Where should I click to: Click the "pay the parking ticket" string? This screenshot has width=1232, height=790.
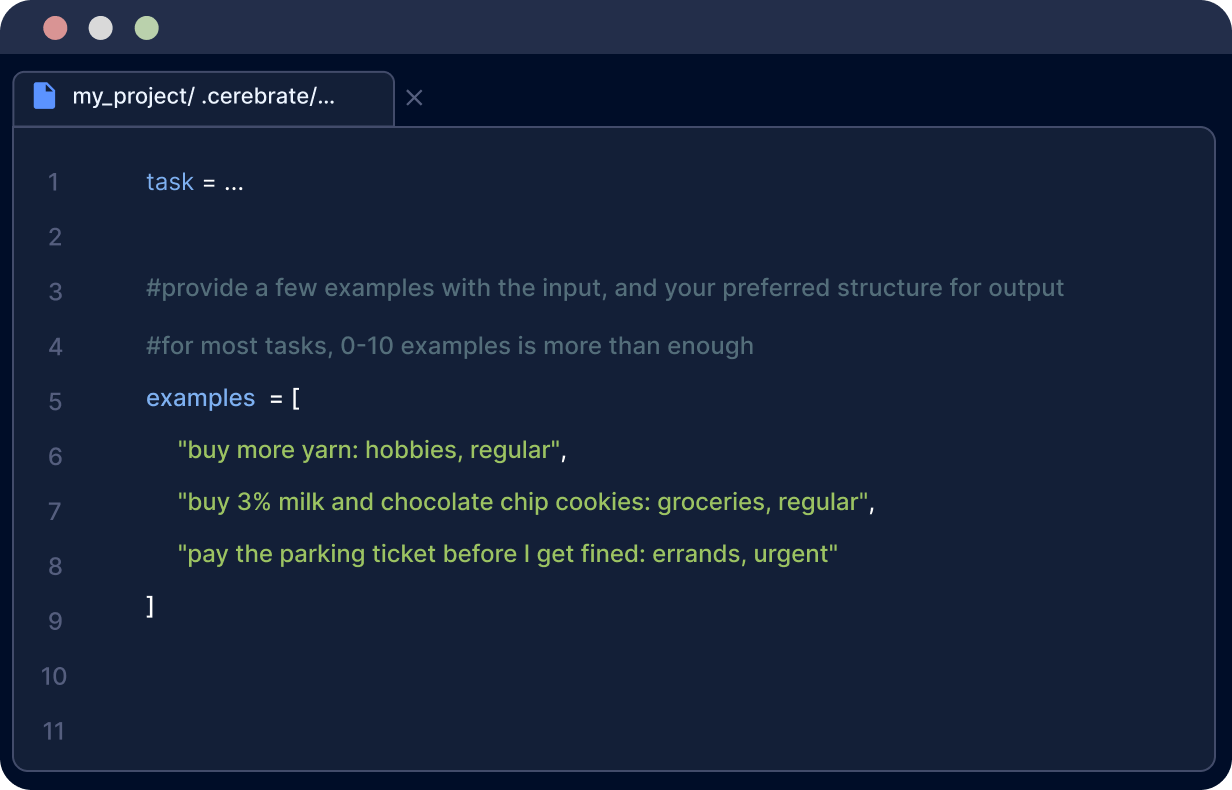click(x=507, y=554)
